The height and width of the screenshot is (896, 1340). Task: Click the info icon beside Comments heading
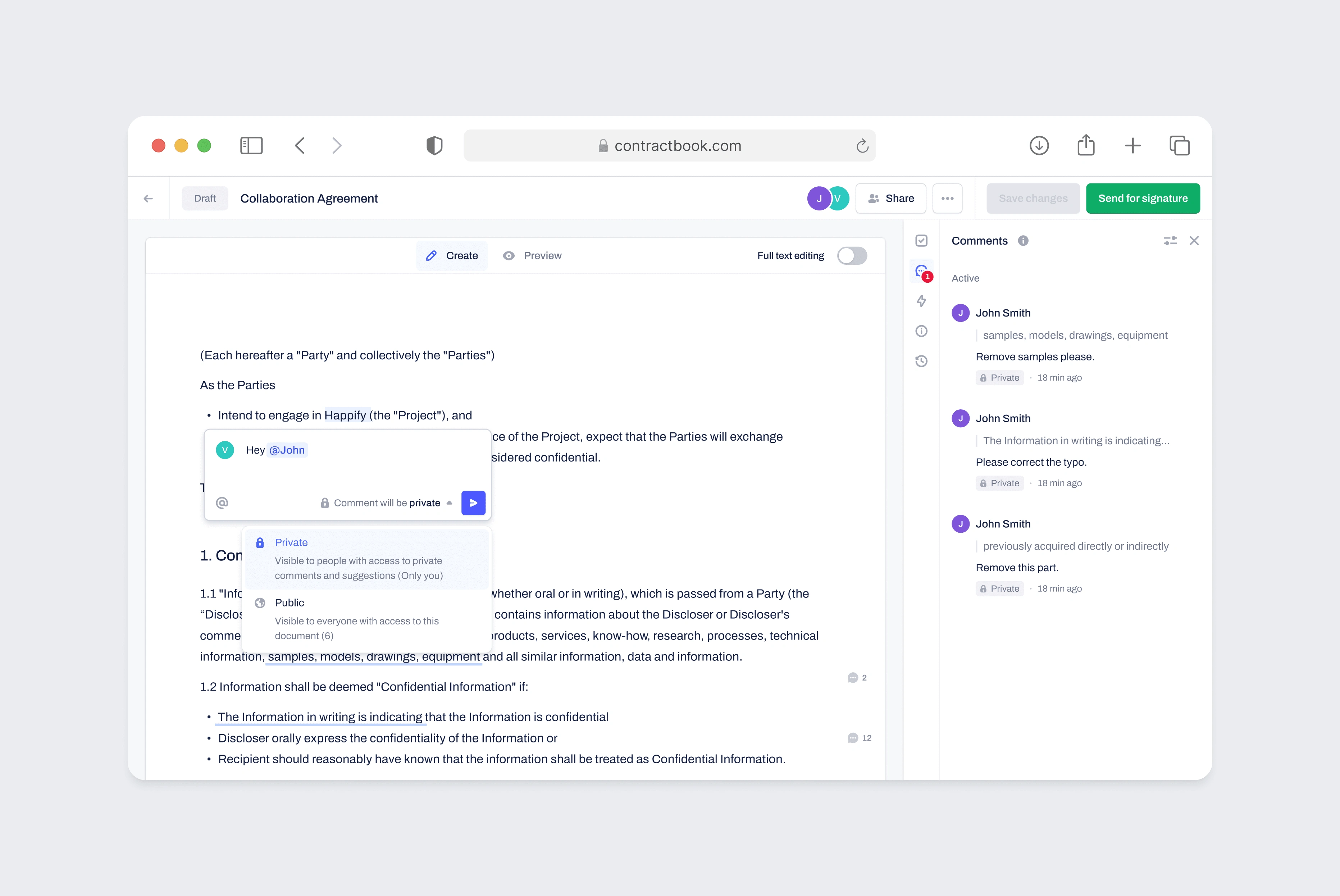[1023, 241]
